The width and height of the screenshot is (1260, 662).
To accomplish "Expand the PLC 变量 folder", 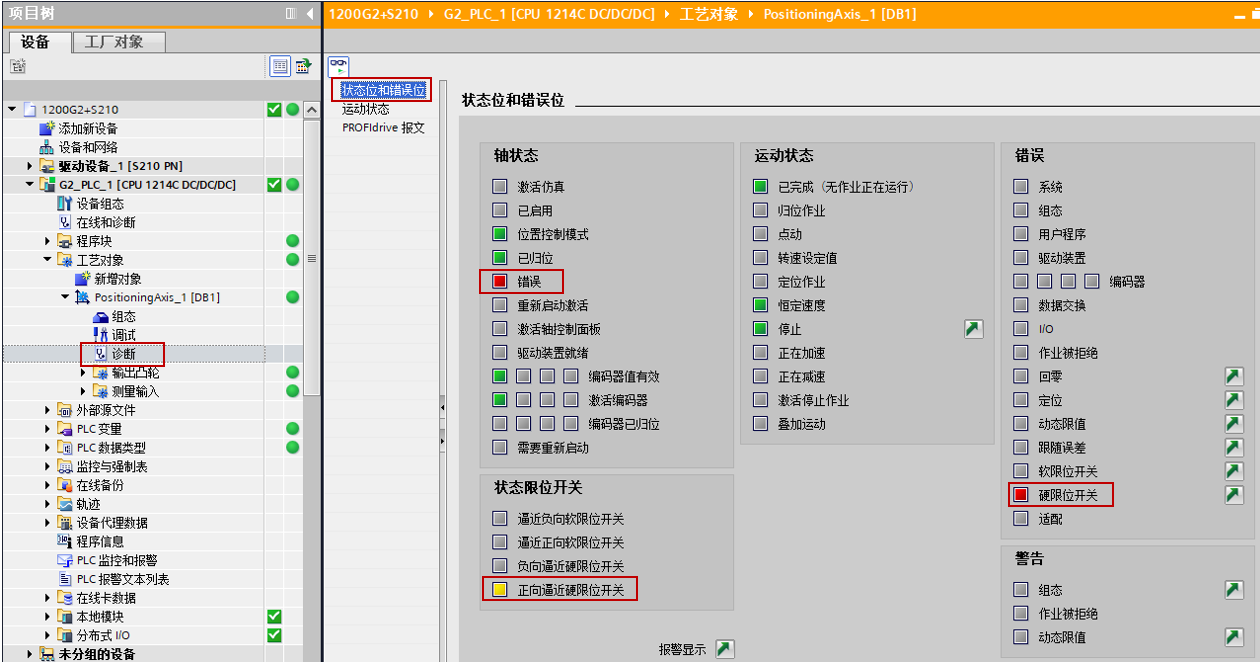I will click(48, 429).
